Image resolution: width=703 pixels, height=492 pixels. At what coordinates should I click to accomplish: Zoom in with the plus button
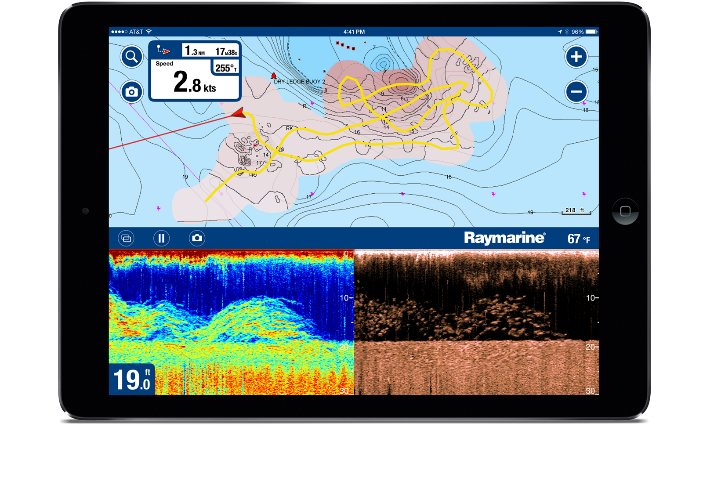click(576, 57)
